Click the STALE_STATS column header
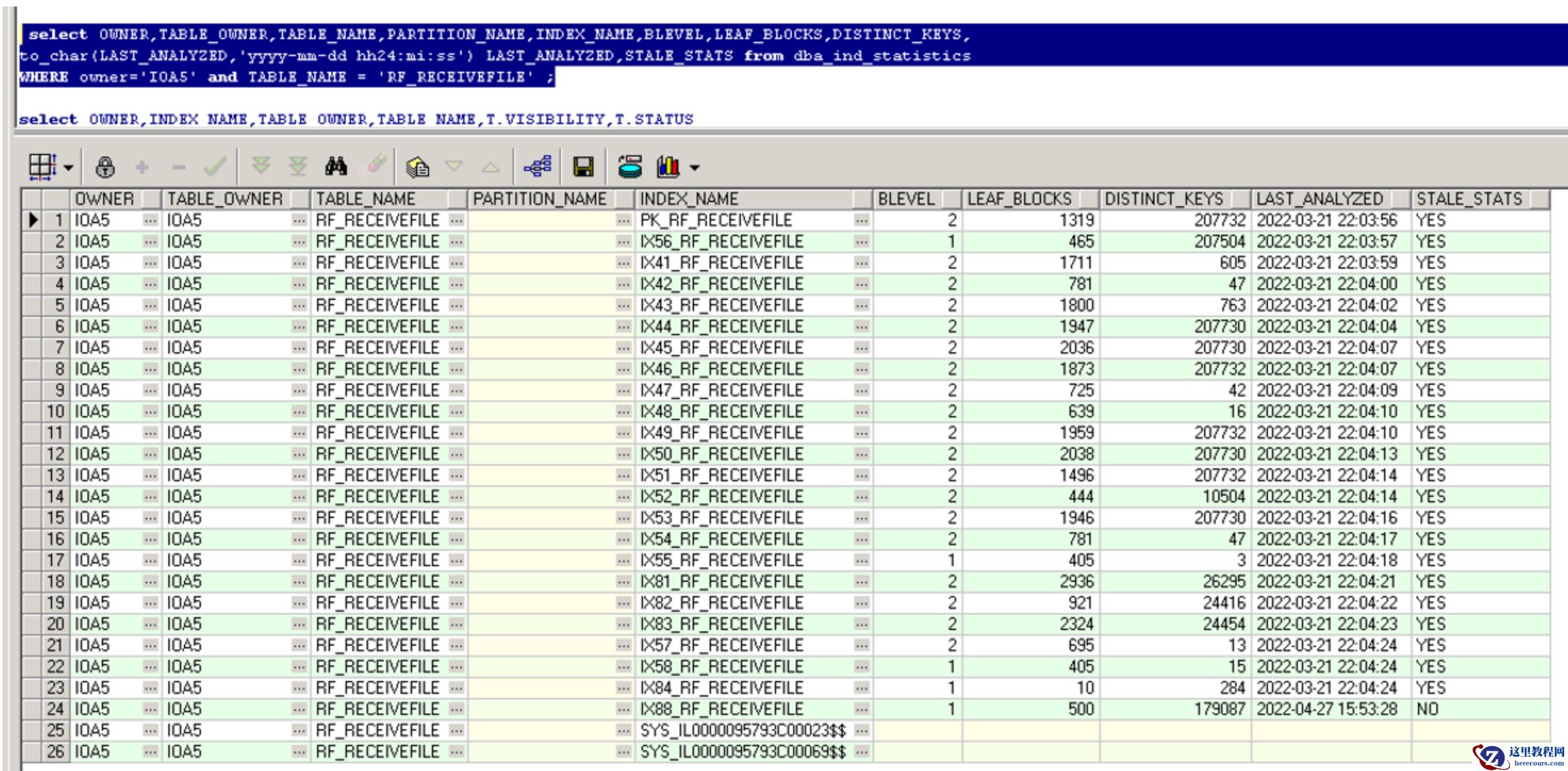Image resolution: width=1568 pixels, height=771 pixels. click(1469, 199)
